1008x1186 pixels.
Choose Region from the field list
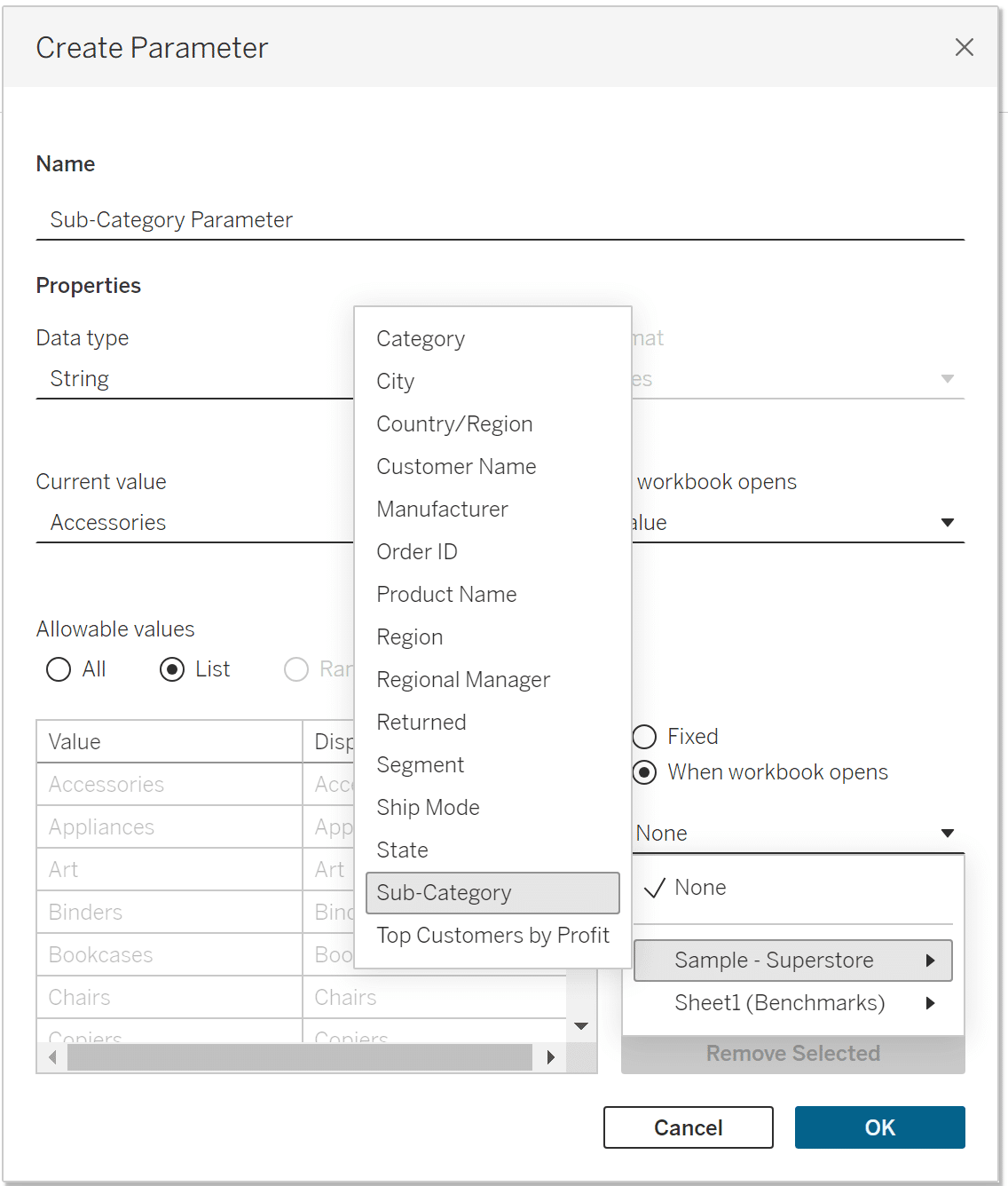(492, 637)
